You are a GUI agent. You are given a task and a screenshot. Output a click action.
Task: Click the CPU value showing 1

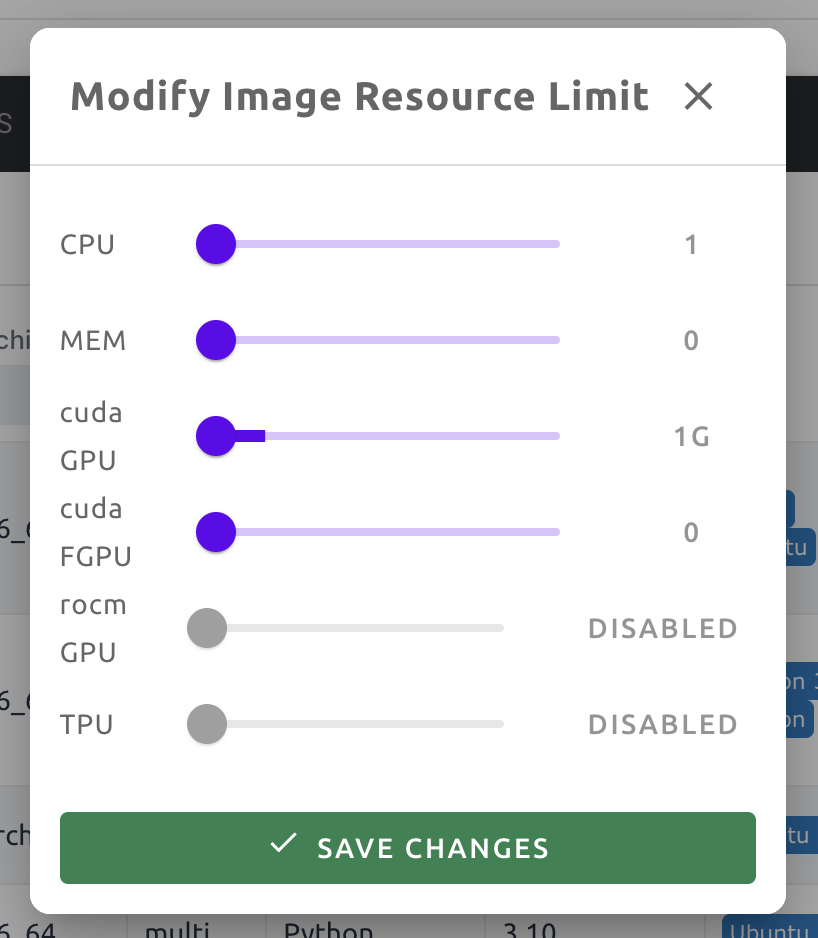[x=690, y=243]
